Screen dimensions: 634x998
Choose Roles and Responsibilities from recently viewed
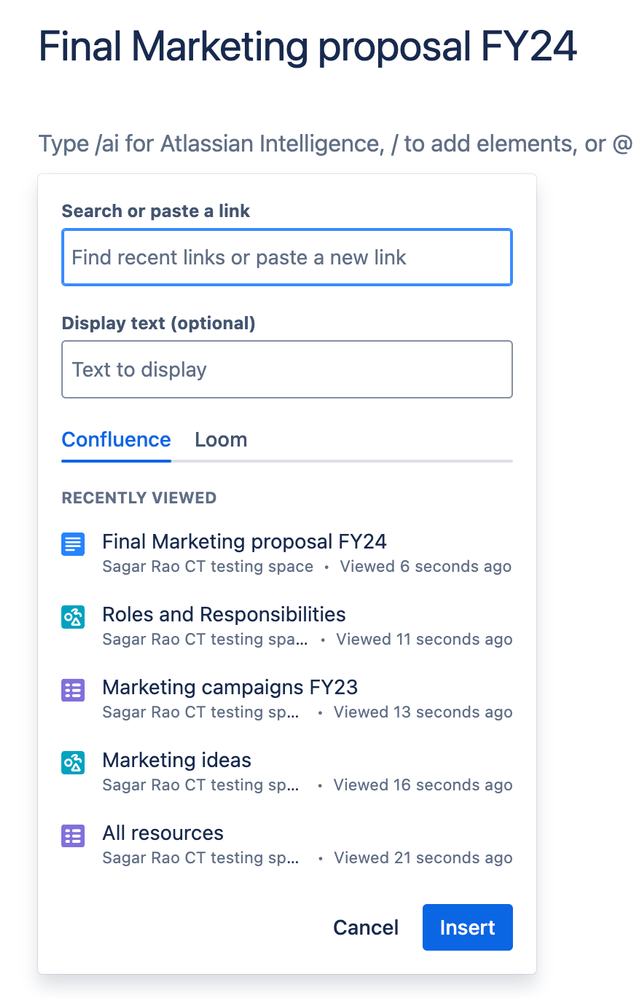[224, 615]
